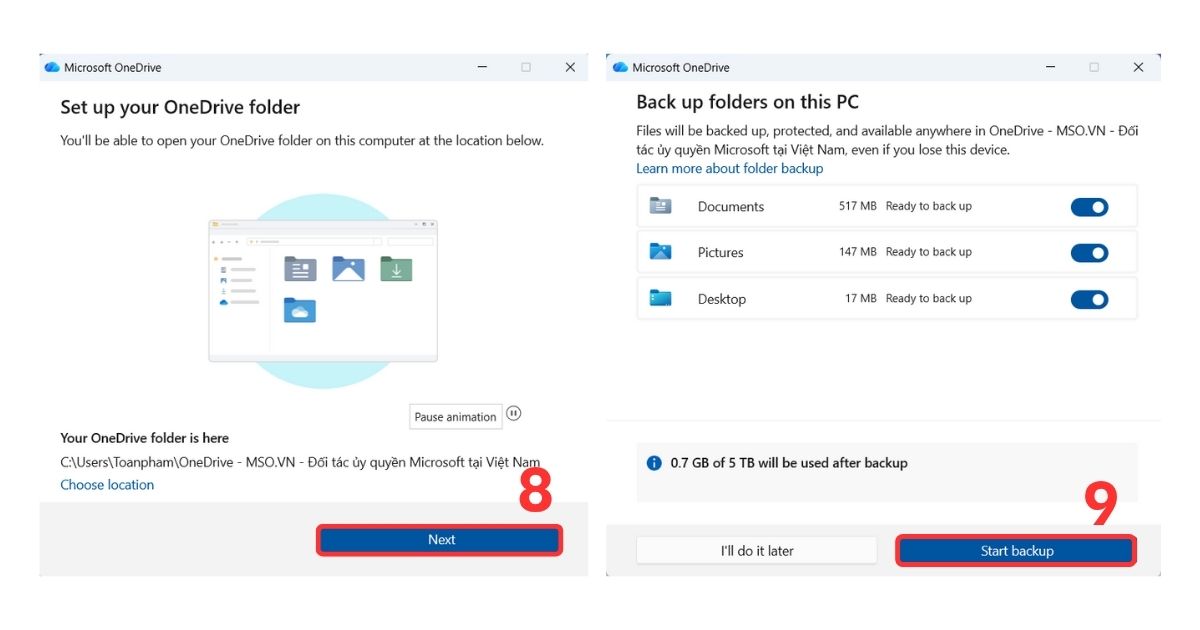The width and height of the screenshot is (1200, 630).
Task: Turn off the Pictures backup toggle
Action: [x=1089, y=252]
